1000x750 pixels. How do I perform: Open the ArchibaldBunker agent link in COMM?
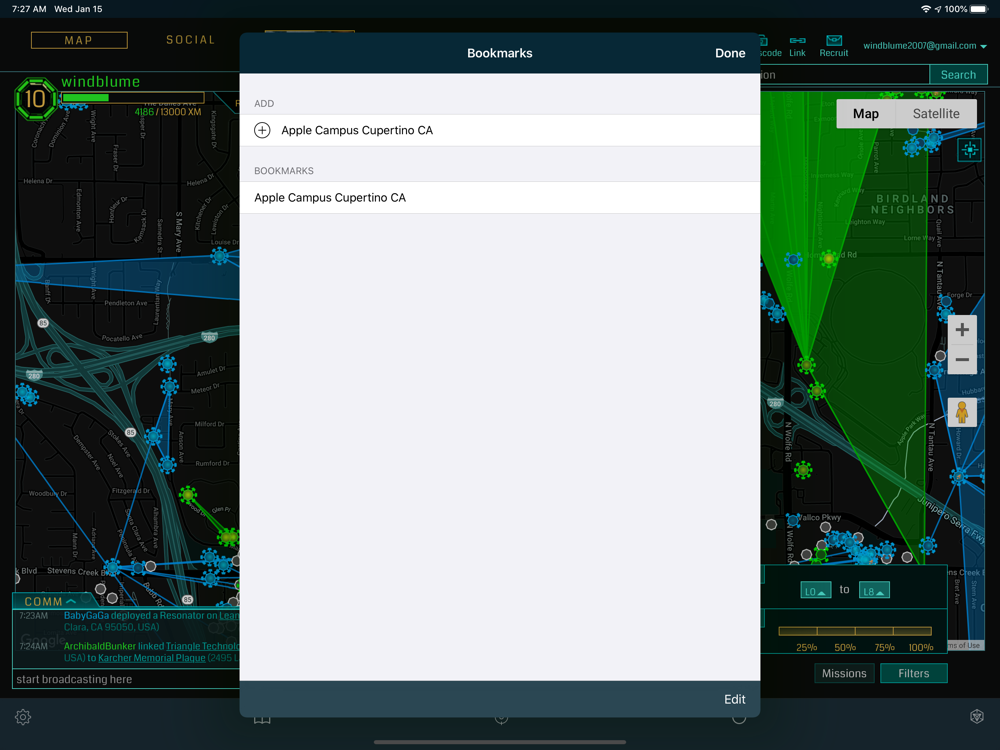click(x=99, y=646)
